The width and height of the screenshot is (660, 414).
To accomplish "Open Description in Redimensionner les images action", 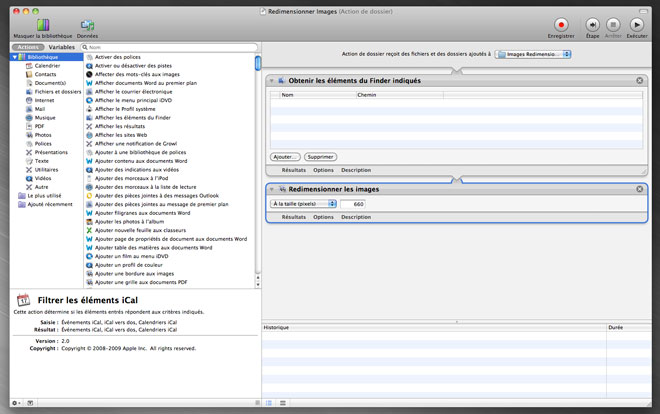I will tap(356, 217).
